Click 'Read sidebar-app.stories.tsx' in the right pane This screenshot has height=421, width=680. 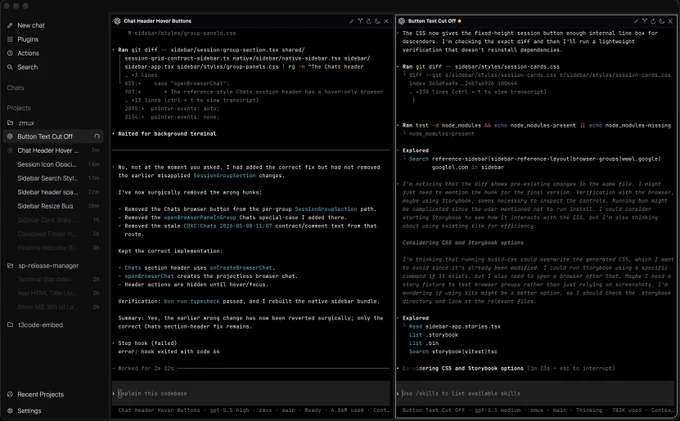tap(454, 326)
